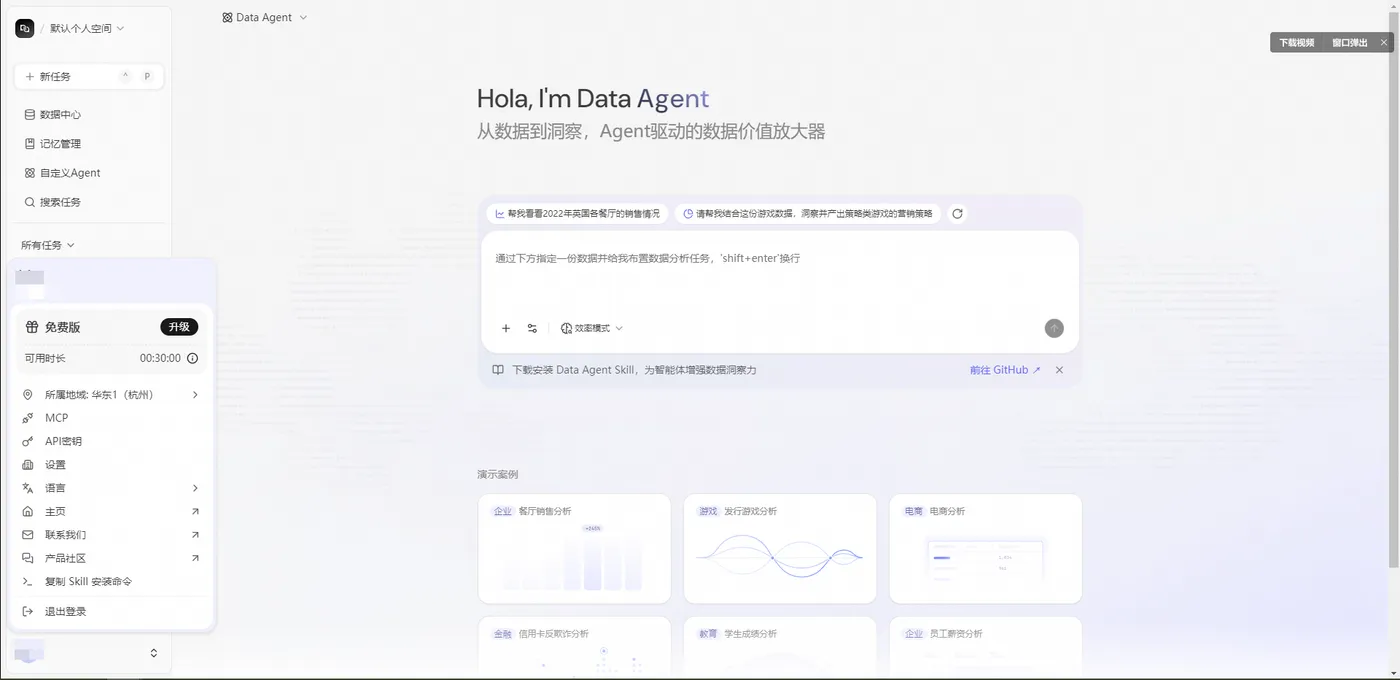Collapse the 所有任务 task list
Viewport: 1400px width, 680px height.
(48, 245)
